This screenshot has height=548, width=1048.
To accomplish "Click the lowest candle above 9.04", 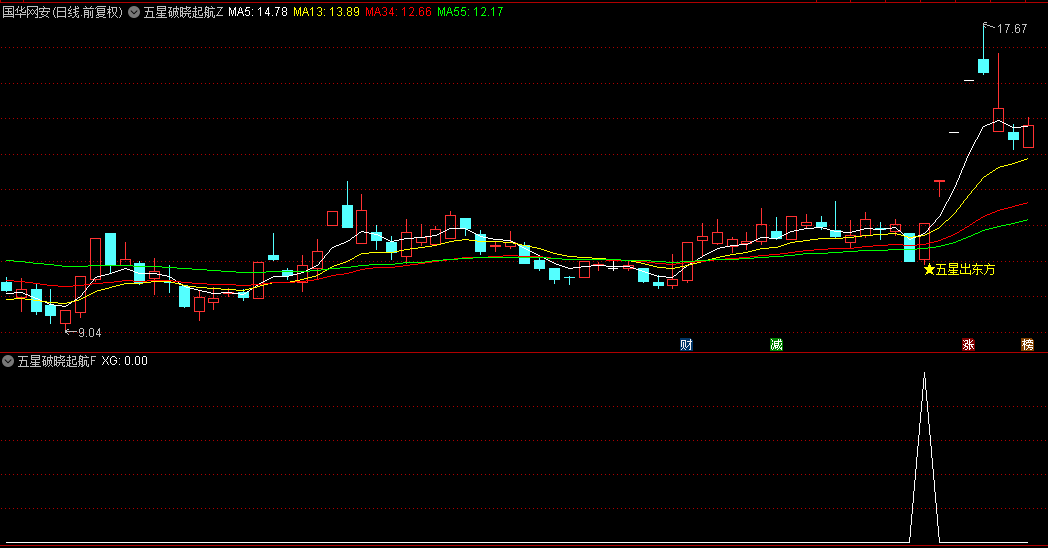I will 66,317.
